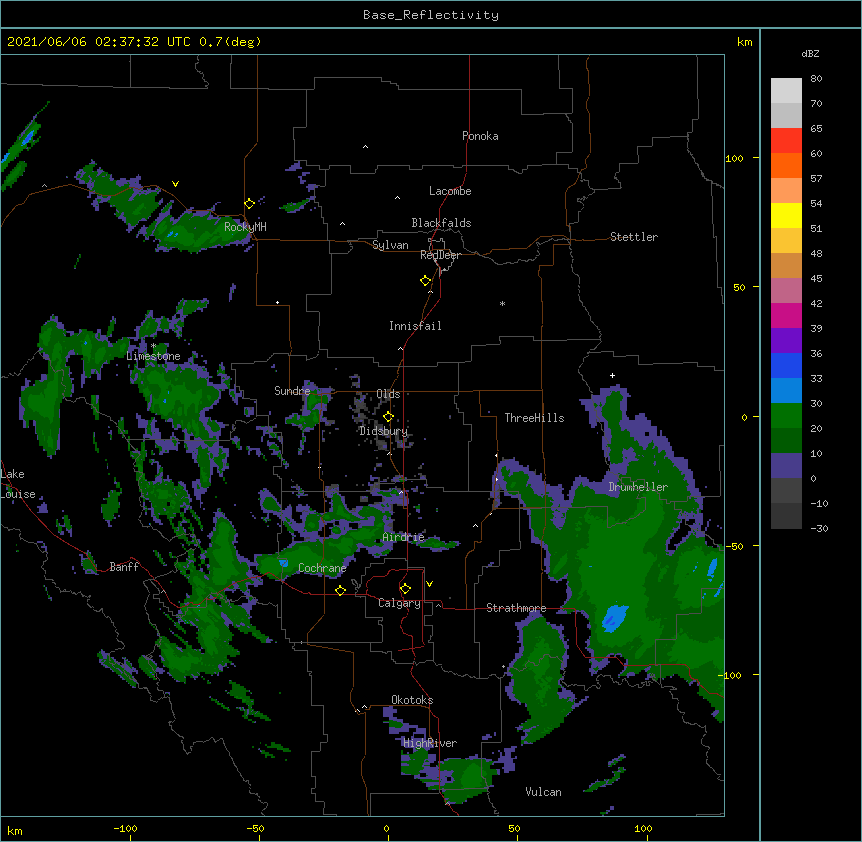Click the asterisk marker east of Innisfail
The height and width of the screenshot is (842, 862).
click(502, 303)
